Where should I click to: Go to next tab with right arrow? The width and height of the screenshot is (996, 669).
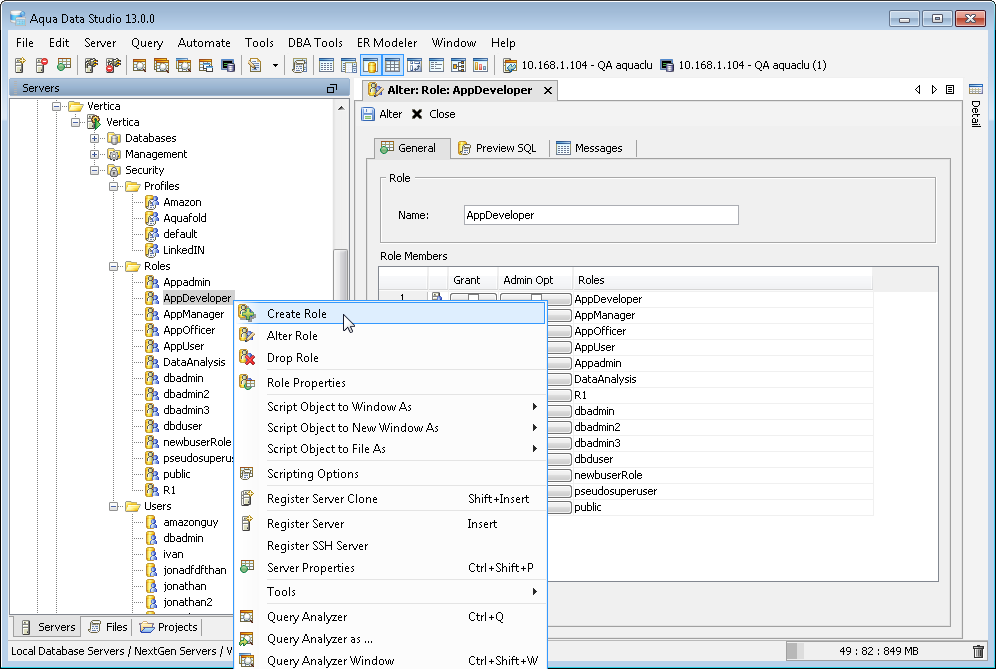pos(934,90)
